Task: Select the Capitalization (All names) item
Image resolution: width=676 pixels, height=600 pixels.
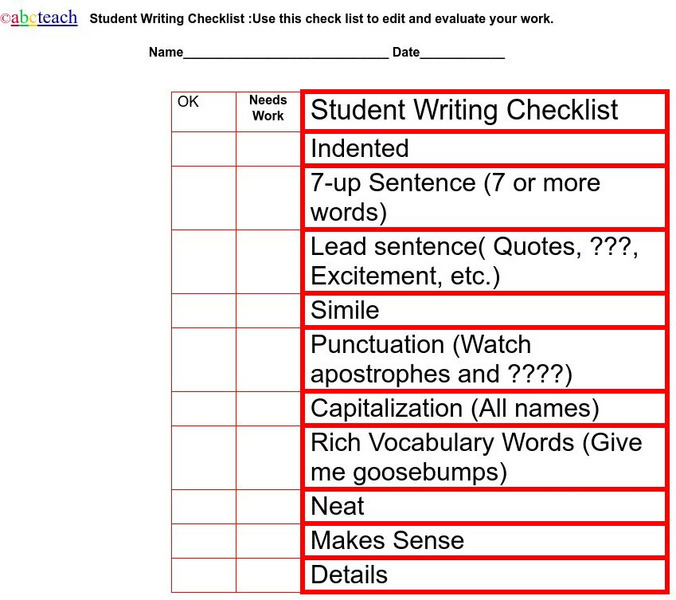Action: (454, 409)
